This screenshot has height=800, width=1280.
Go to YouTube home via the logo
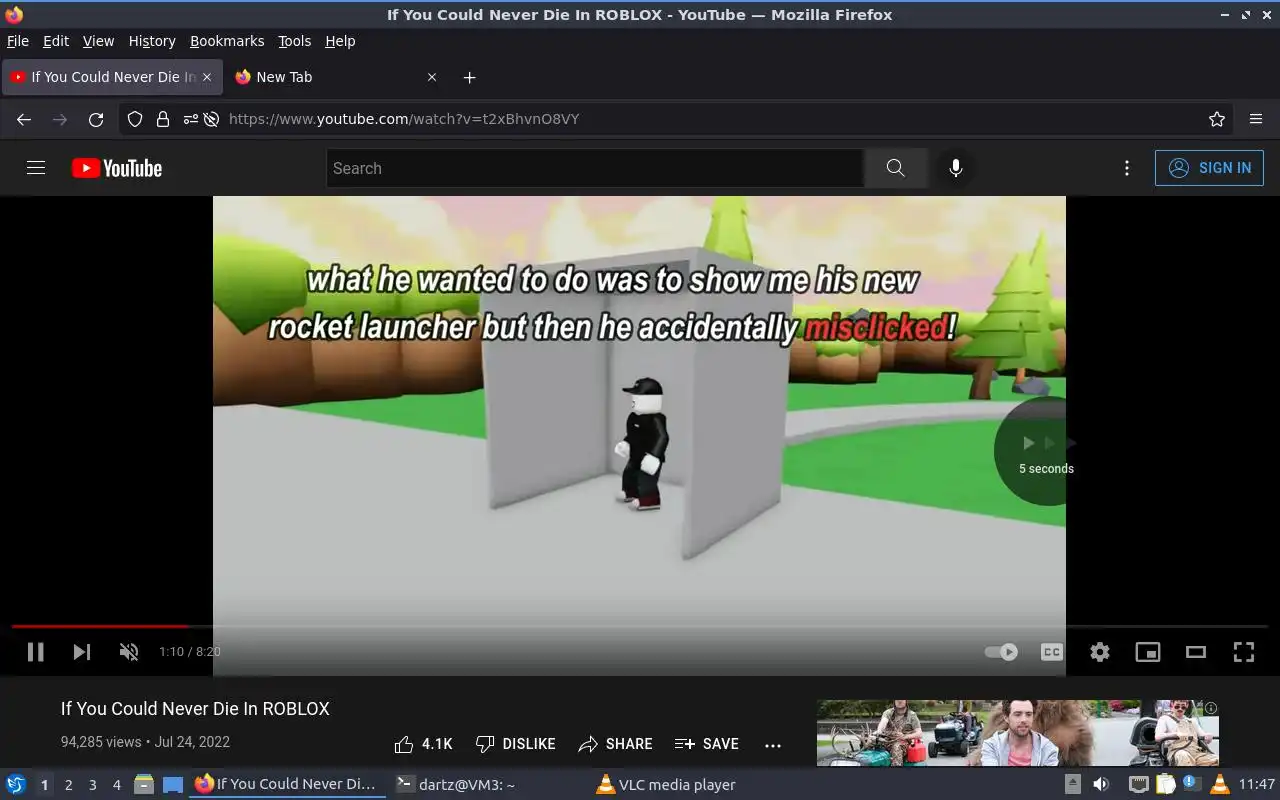[117, 168]
